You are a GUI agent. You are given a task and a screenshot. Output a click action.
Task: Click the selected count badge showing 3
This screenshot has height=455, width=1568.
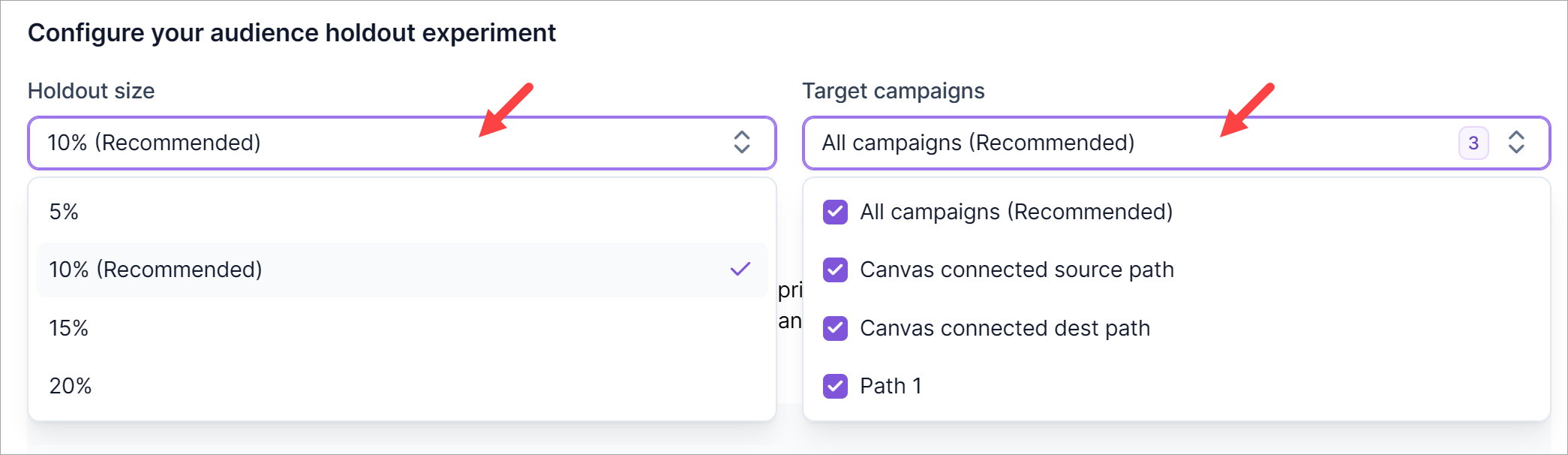(x=1473, y=143)
